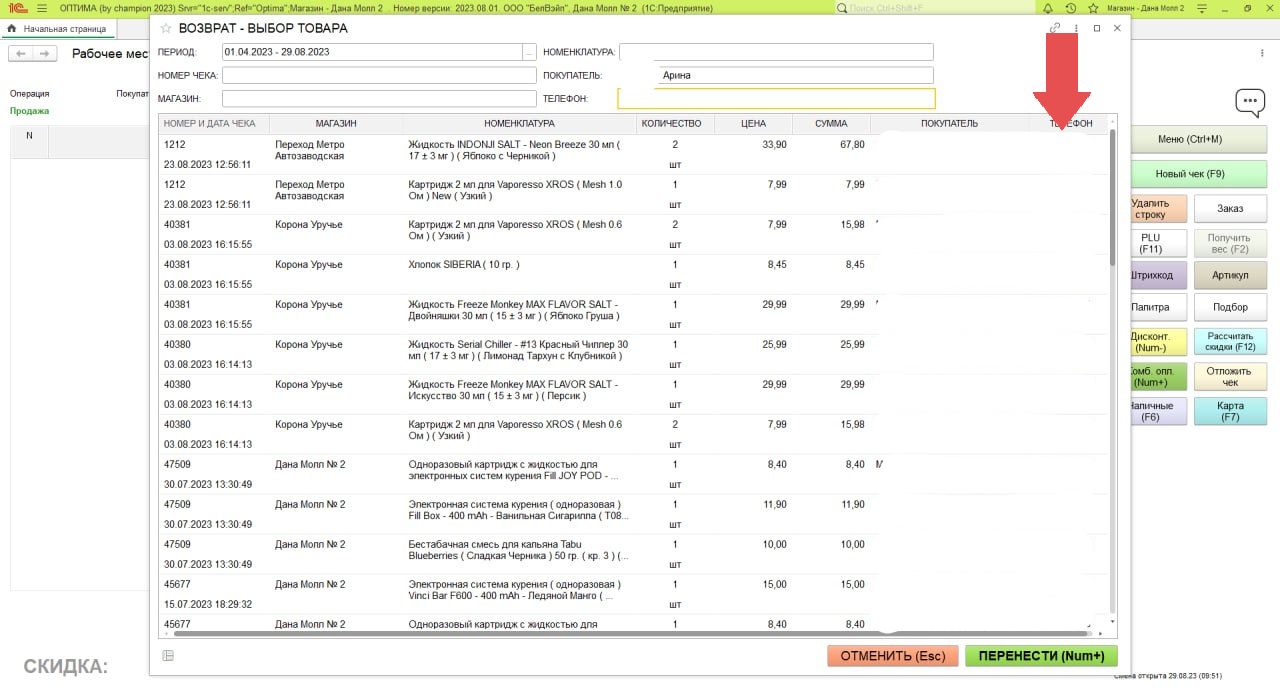Click the table settings icon at bottom left
Viewport: 1280px width, 691px height.
(x=168, y=656)
